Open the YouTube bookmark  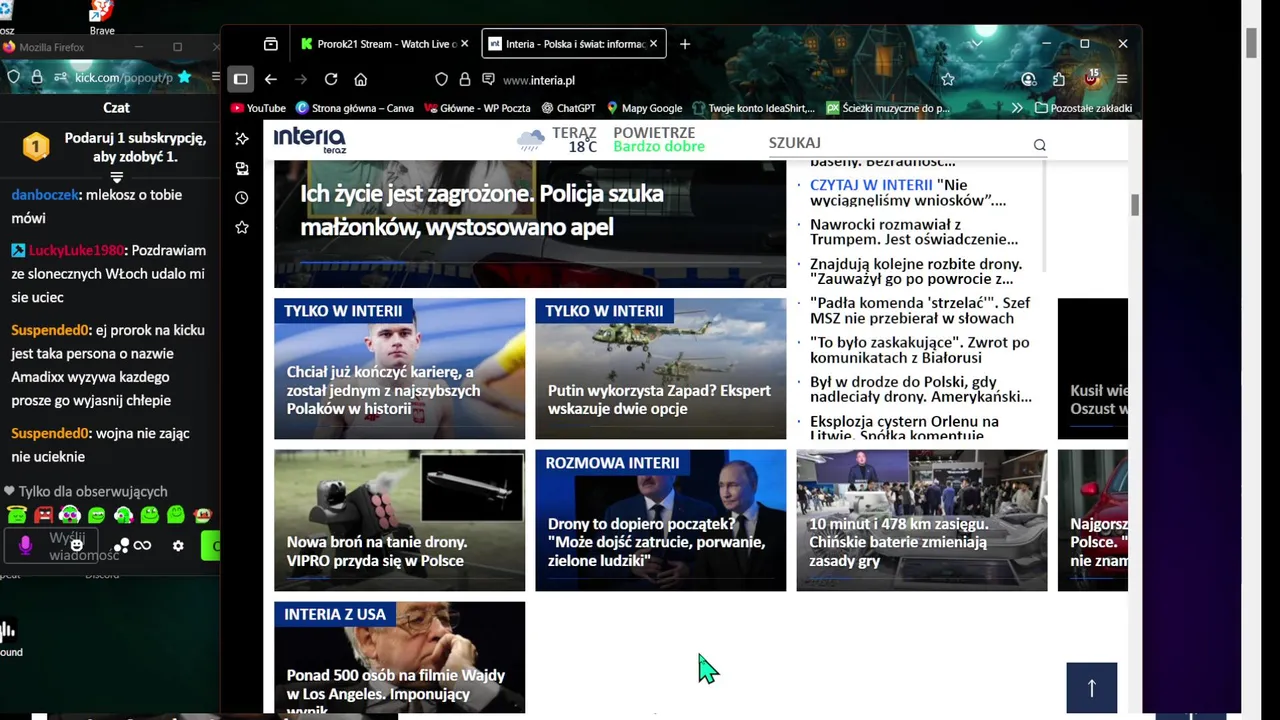click(258, 108)
